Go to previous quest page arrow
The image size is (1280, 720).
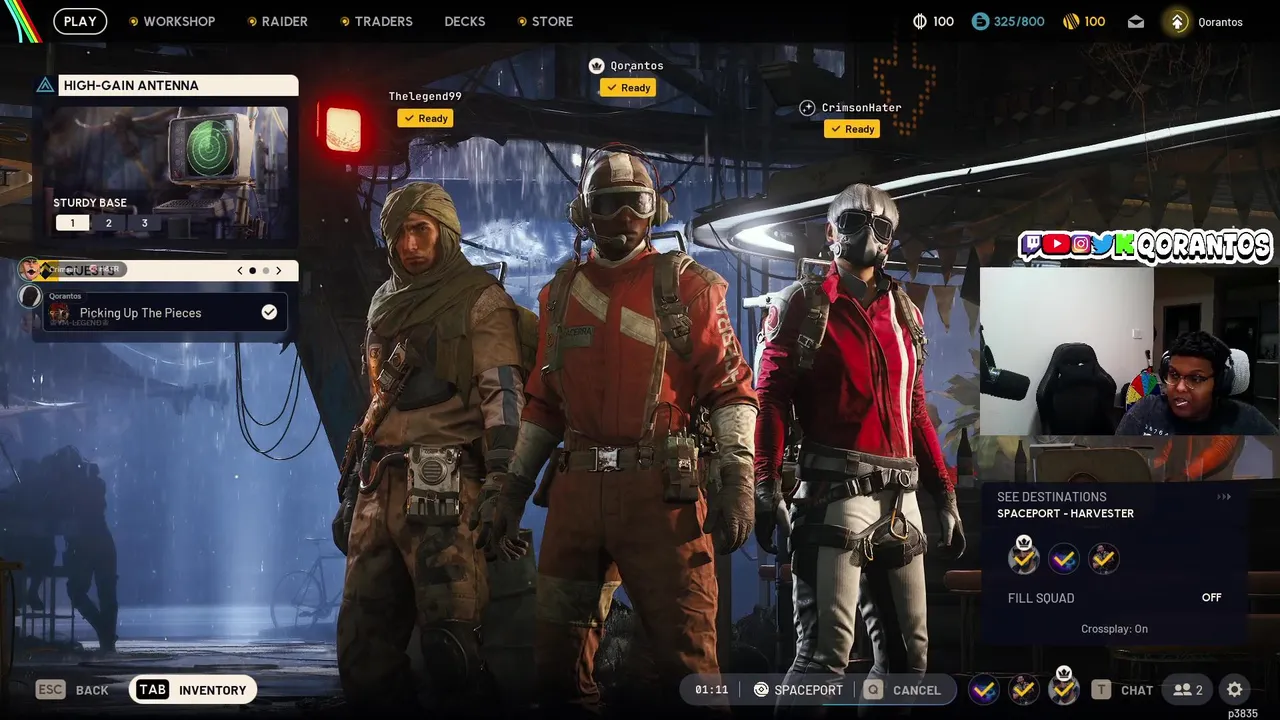[x=240, y=270]
